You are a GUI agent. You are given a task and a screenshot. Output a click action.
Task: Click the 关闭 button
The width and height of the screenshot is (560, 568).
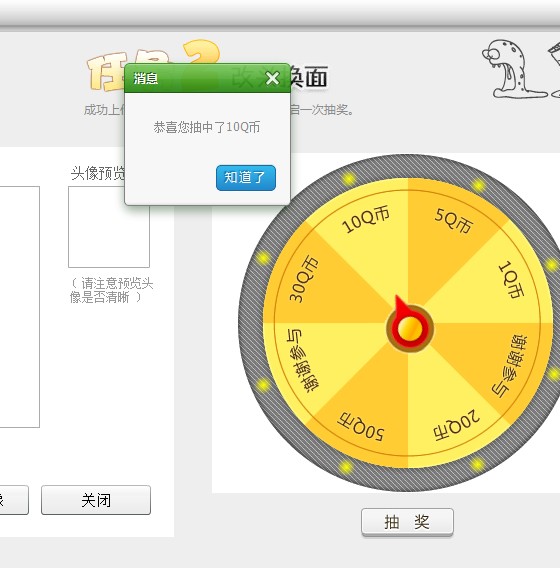tap(96, 500)
